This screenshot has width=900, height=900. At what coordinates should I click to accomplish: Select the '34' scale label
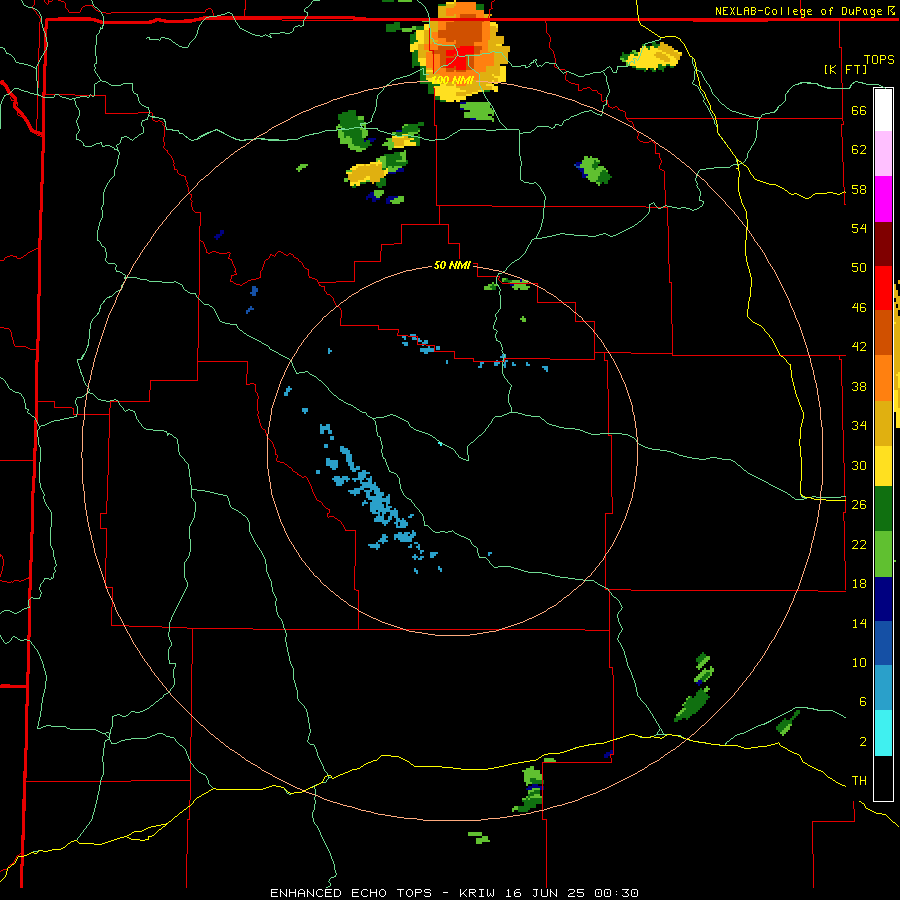point(859,426)
